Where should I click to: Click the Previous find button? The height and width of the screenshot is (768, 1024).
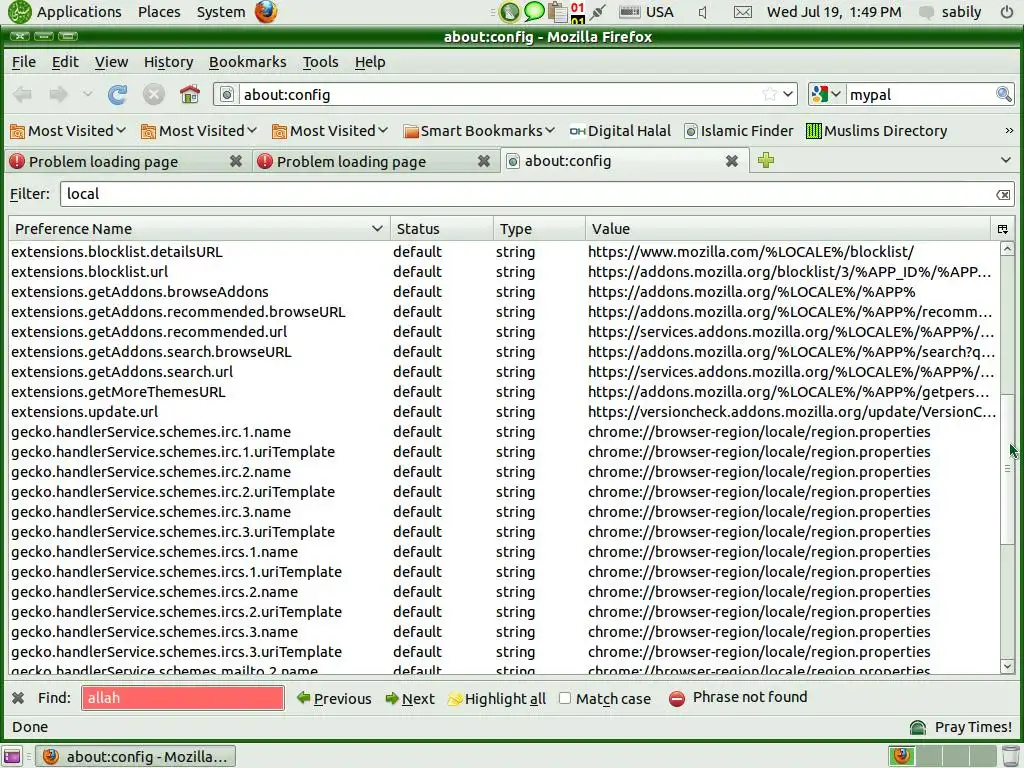click(x=334, y=698)
